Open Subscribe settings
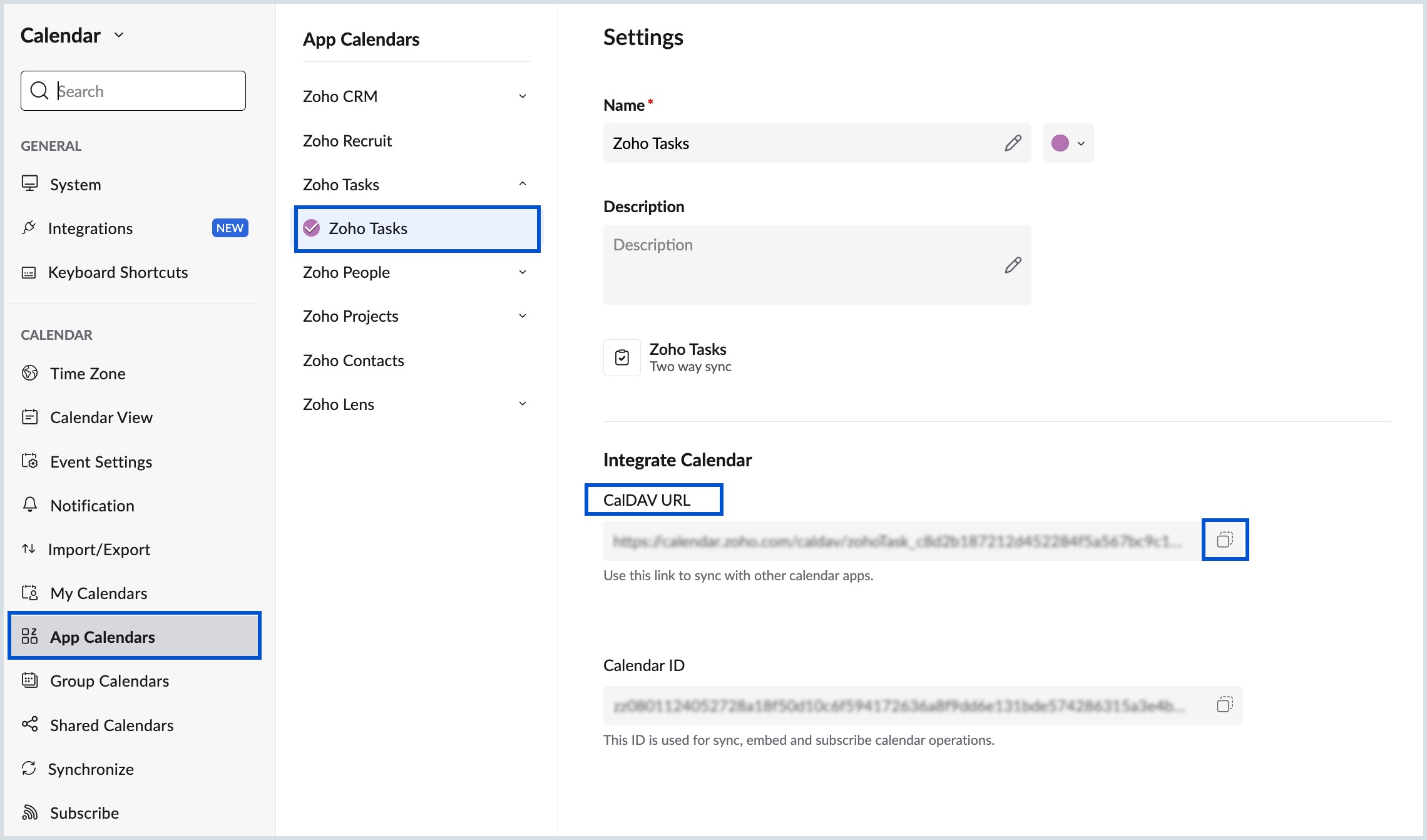 tap(84, 813)
